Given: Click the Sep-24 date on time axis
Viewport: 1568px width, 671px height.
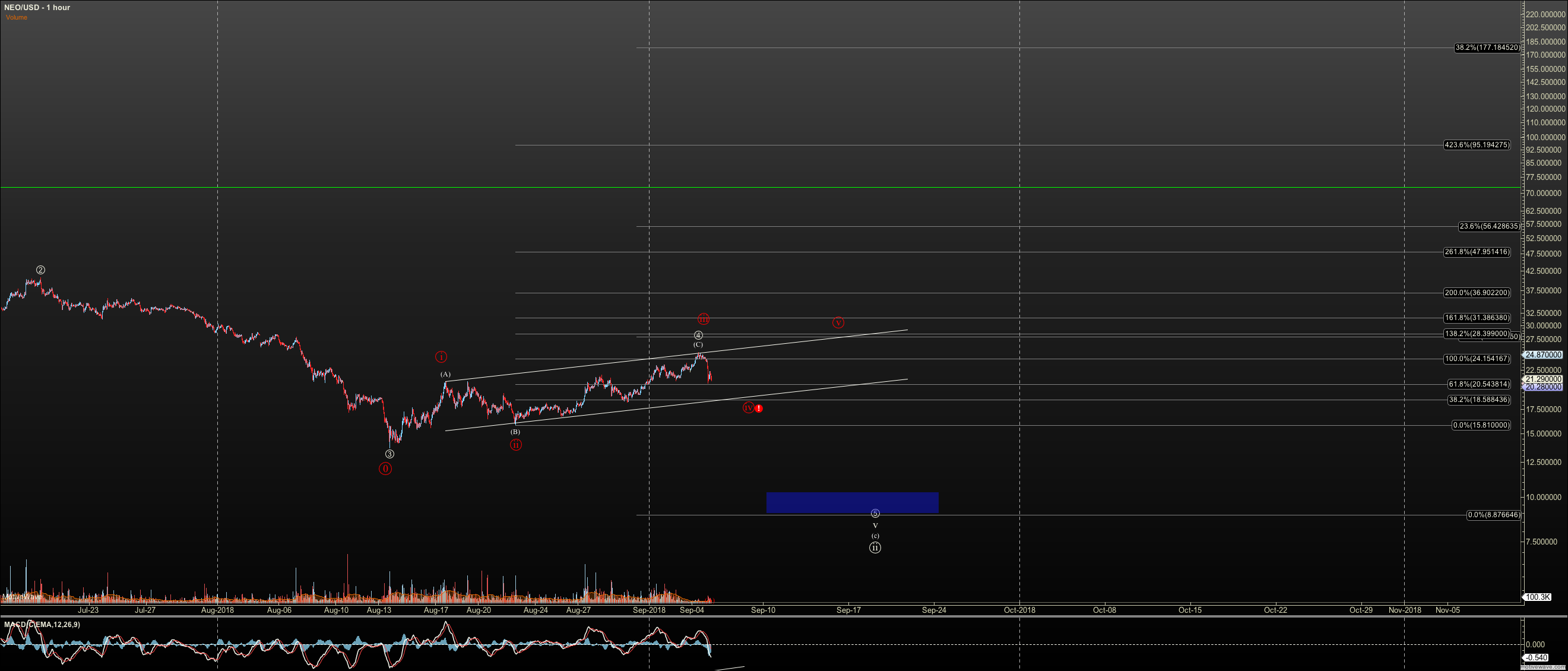Looking at the screenshot, I should click(x=935, y=610).
